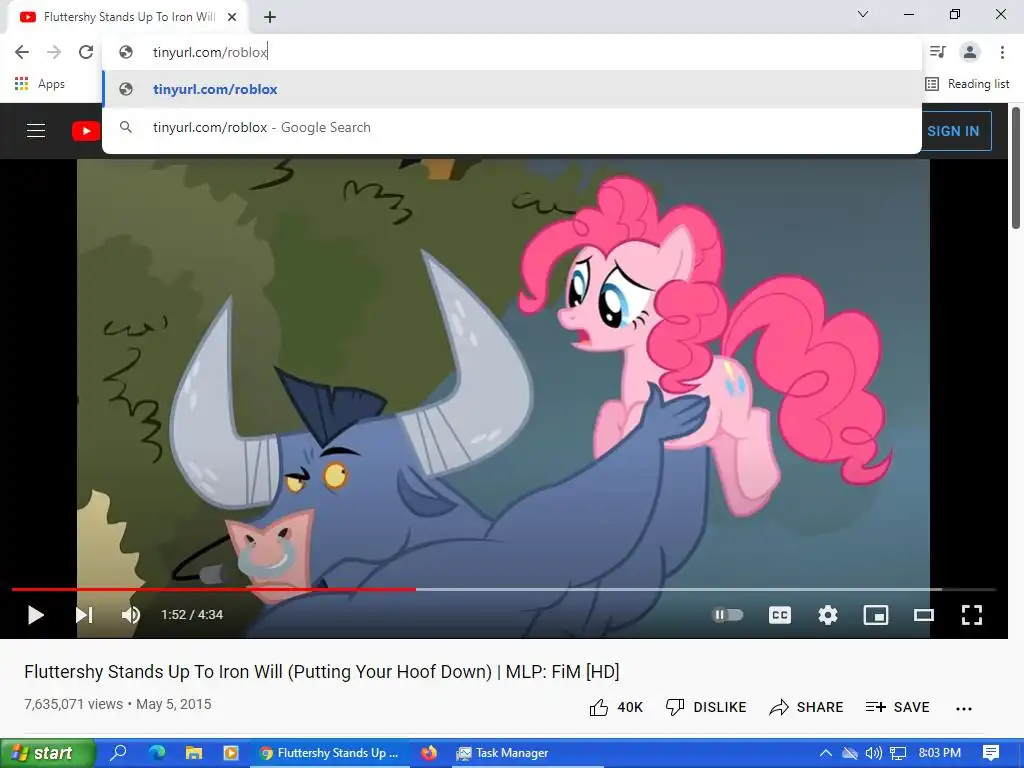Toggle closed captions CC
Viewport: 1024px width, 768px height.
point(780,615)
